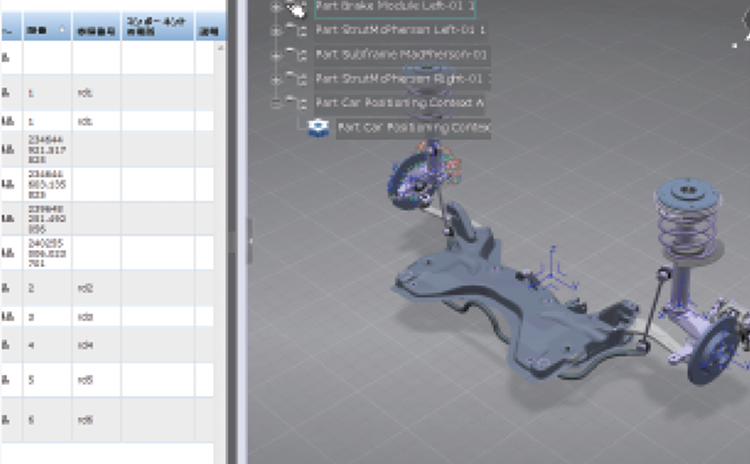Click the product icon beside Part Subframe MadPherson-01
The width and height of the screenshot is (750, 464).
coord(296,55)
